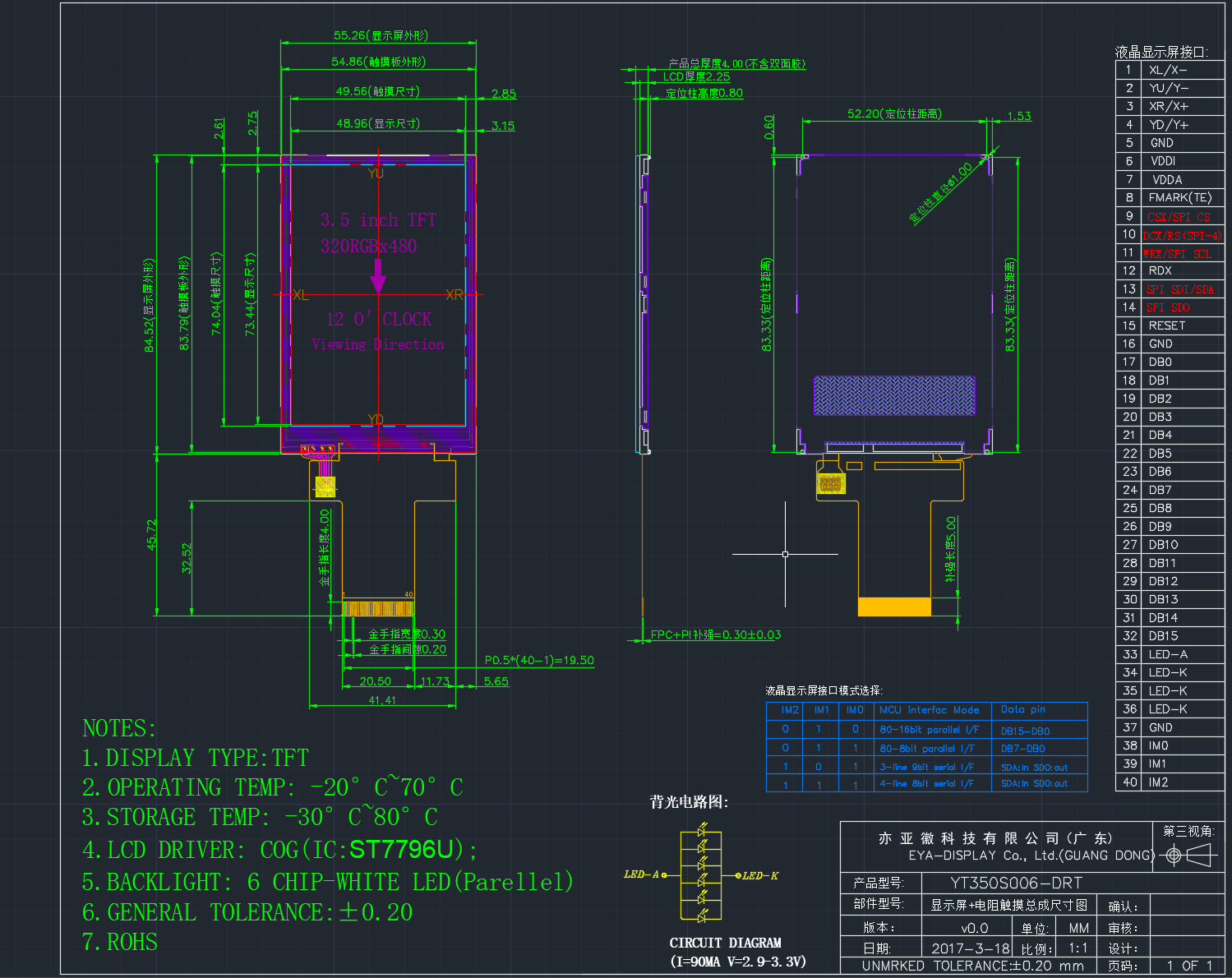Select the "YT350S006-DRT" product model

[1017, 883]
